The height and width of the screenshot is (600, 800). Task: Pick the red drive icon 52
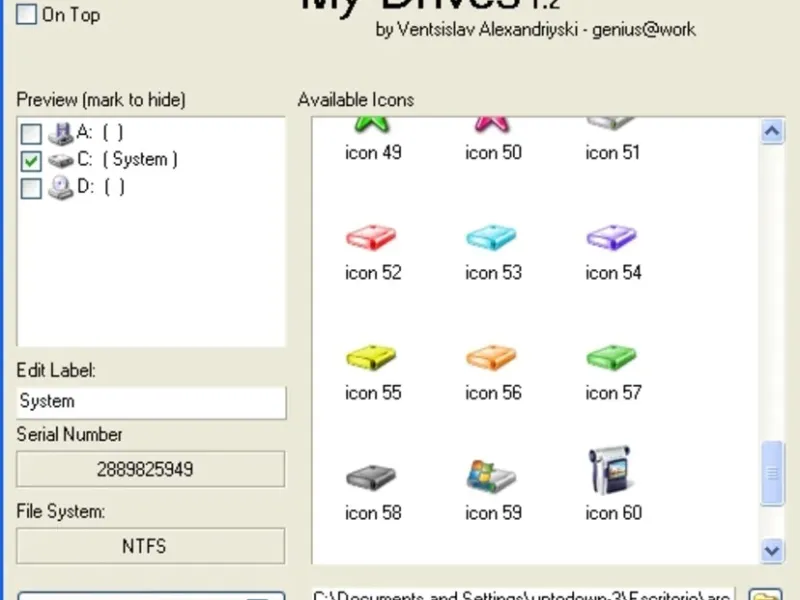click(371, 237)
